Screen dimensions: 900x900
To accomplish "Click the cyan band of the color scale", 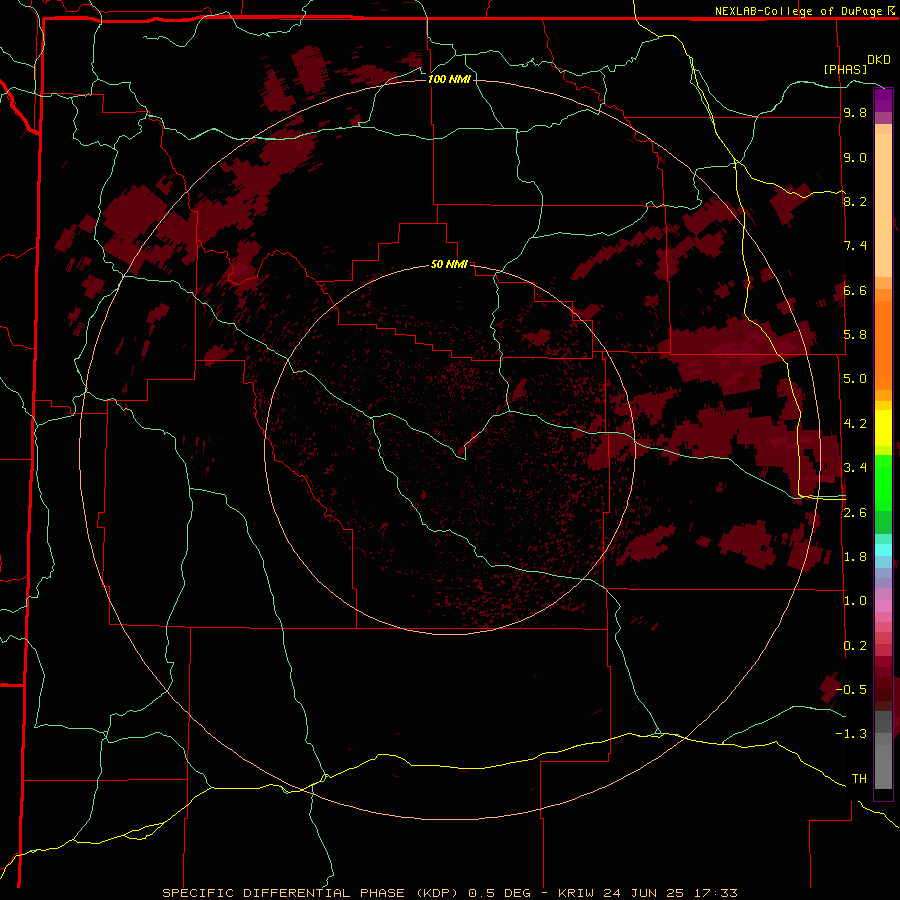I will pos(883,550).
